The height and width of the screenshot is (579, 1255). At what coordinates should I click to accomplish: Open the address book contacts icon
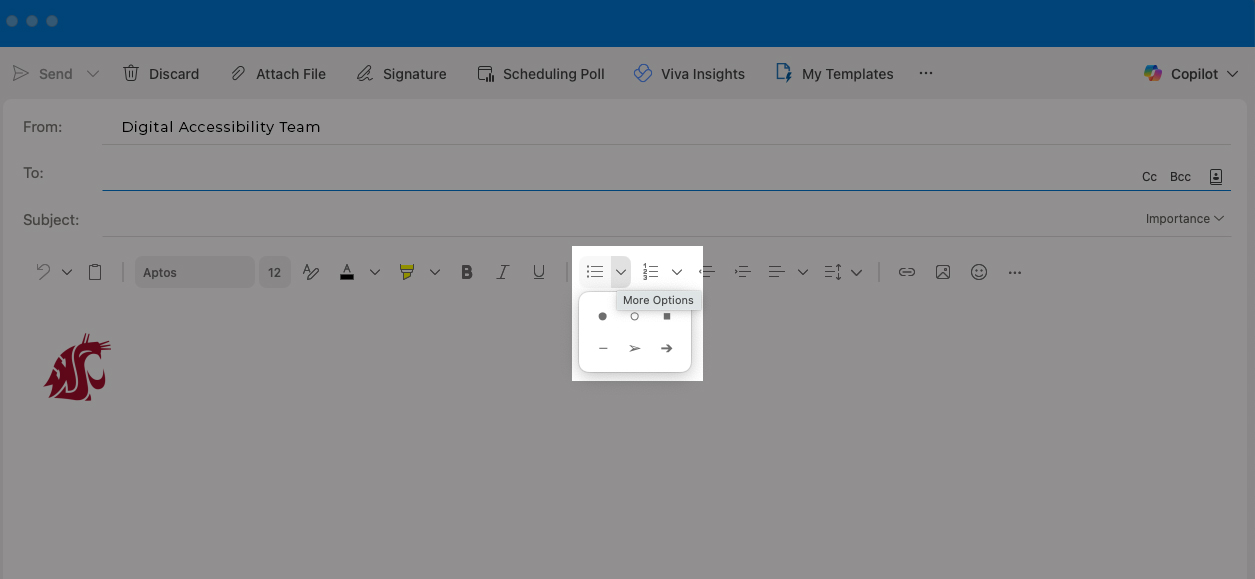click(x=1216, y=177)
